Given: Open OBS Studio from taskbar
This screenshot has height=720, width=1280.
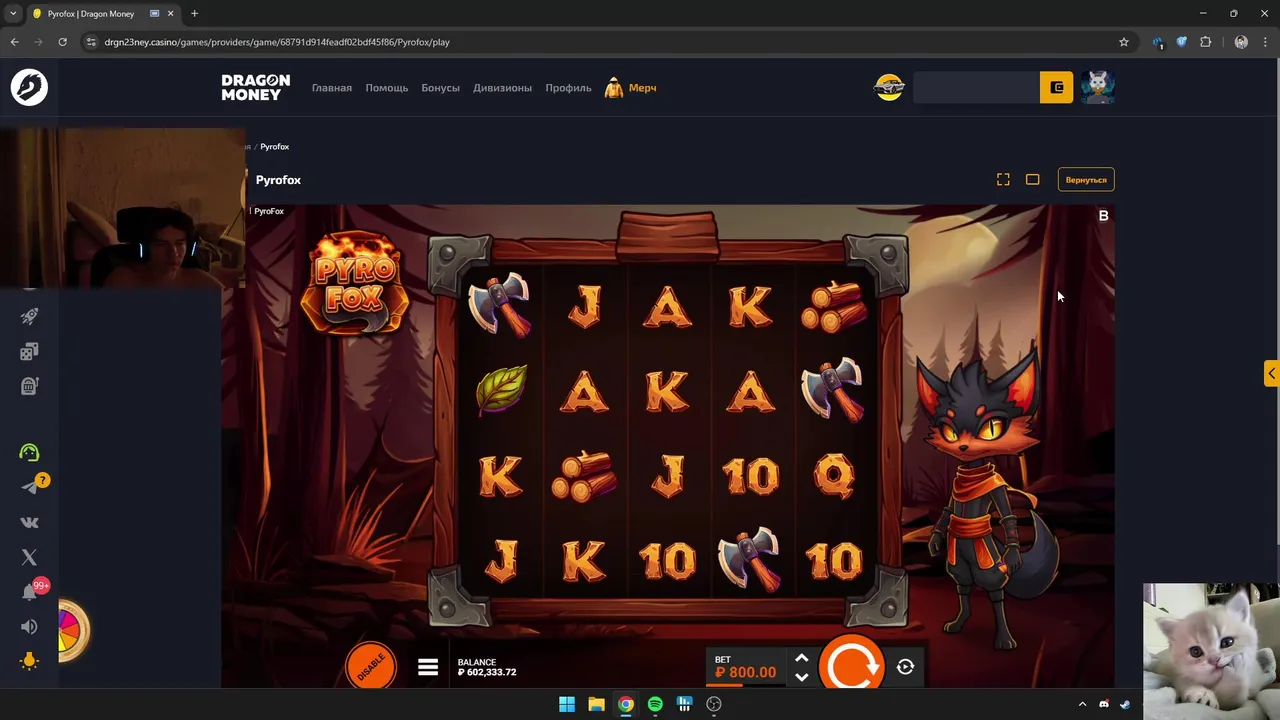Looking at the screenshot, I should [714, 704].
